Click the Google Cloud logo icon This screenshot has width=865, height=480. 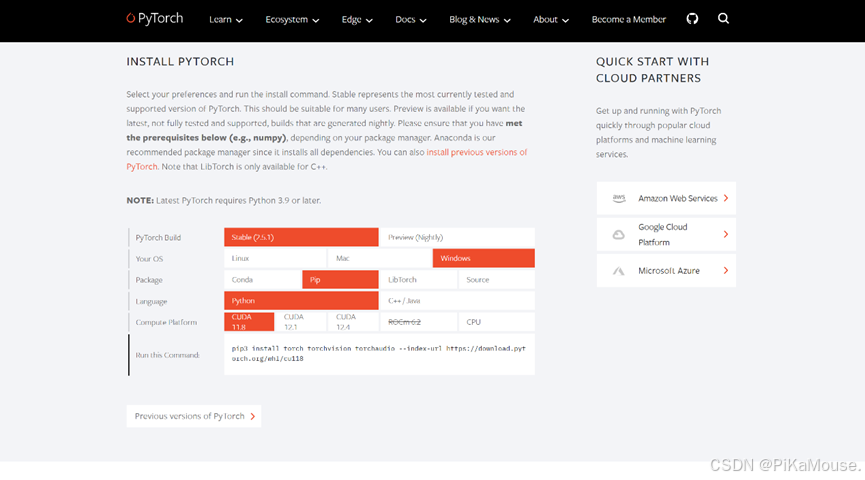(x=619, y=234)
